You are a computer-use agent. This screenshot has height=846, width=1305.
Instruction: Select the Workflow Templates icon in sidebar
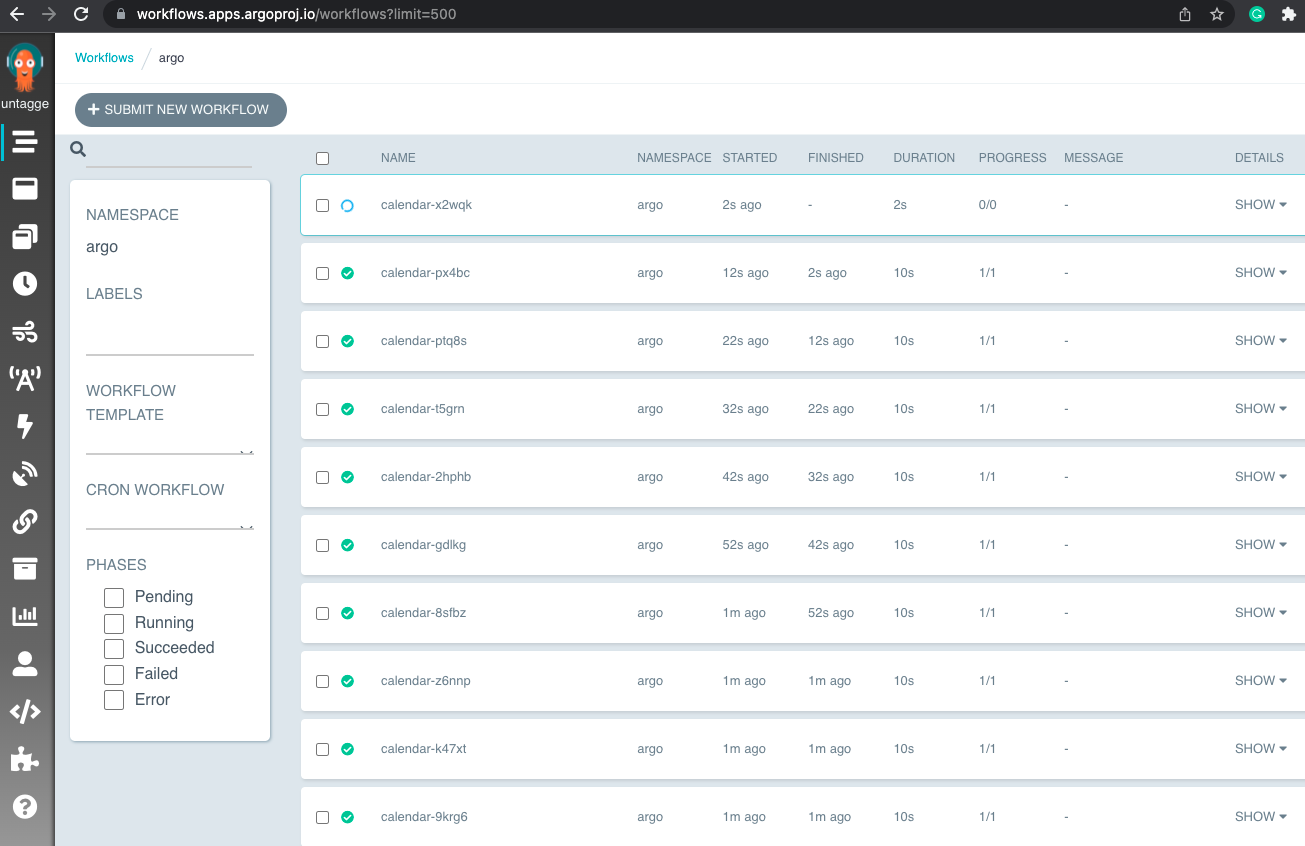(25, 188)
